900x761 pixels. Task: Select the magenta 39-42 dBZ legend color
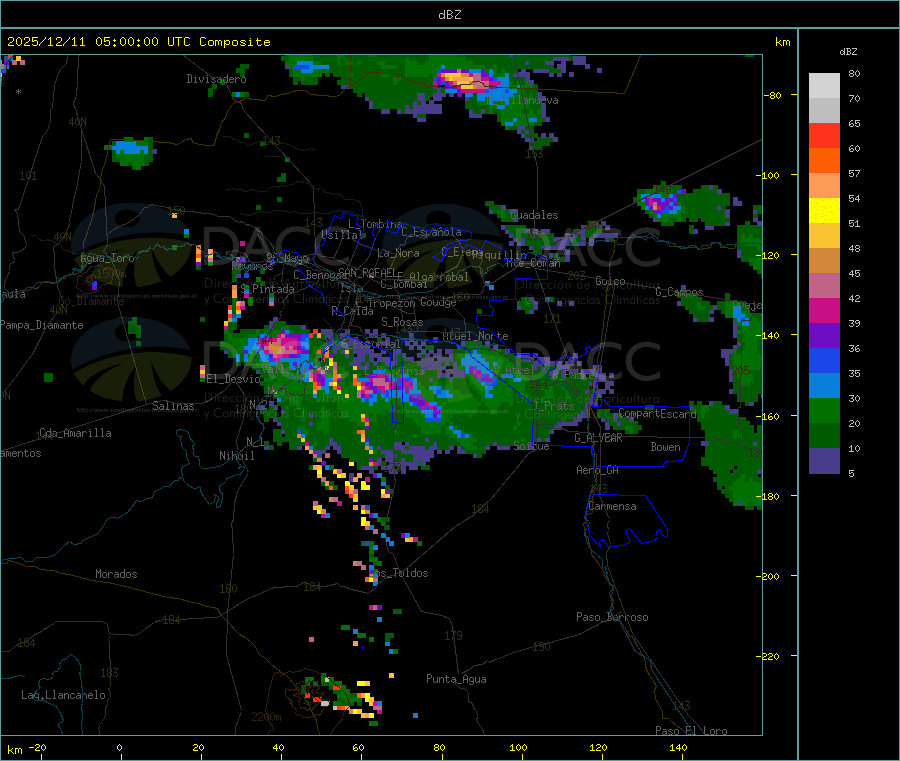pos(824,310)
